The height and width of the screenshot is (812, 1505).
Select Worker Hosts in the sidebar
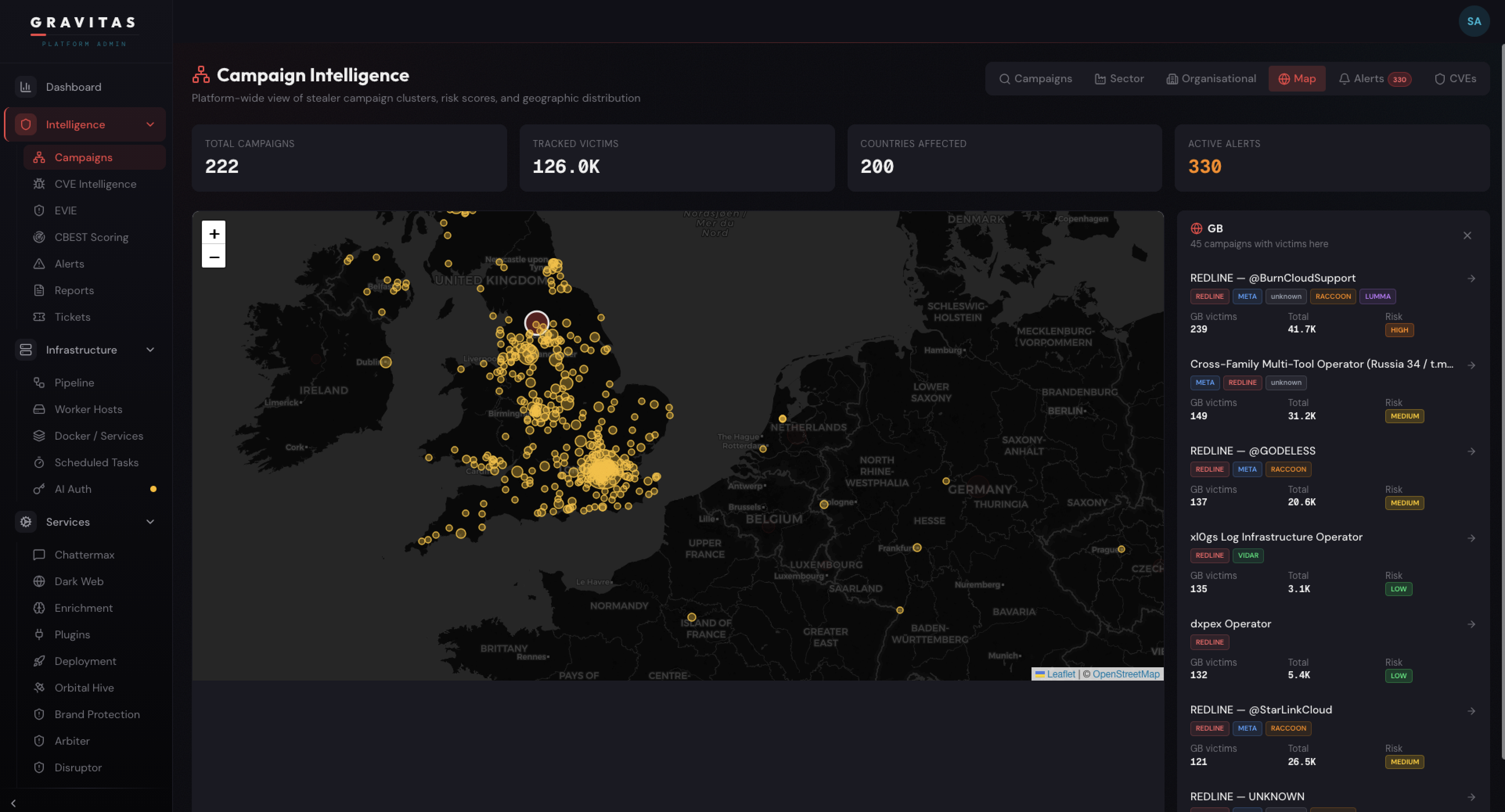click(x=94, y=409)
